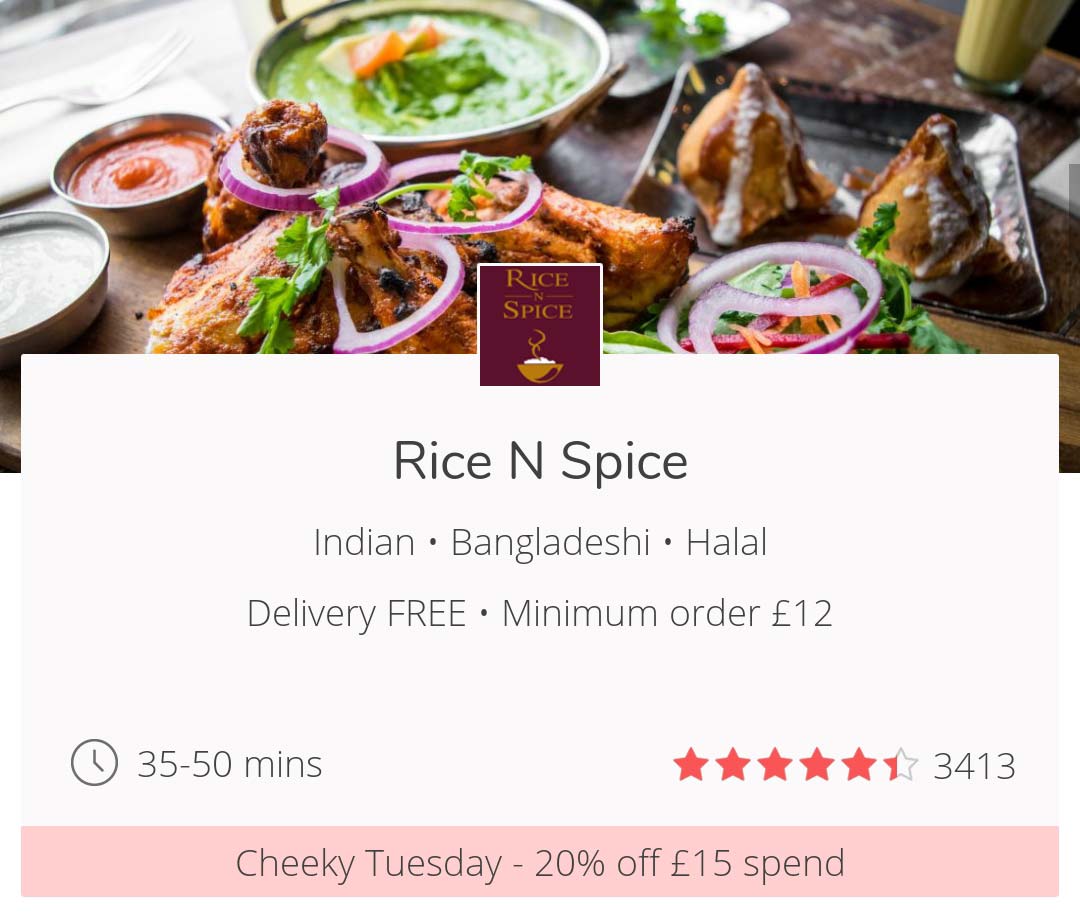Click the half-filled last rating star
Viewport: 1080px width, 921px height.
(x=901, y=764)
